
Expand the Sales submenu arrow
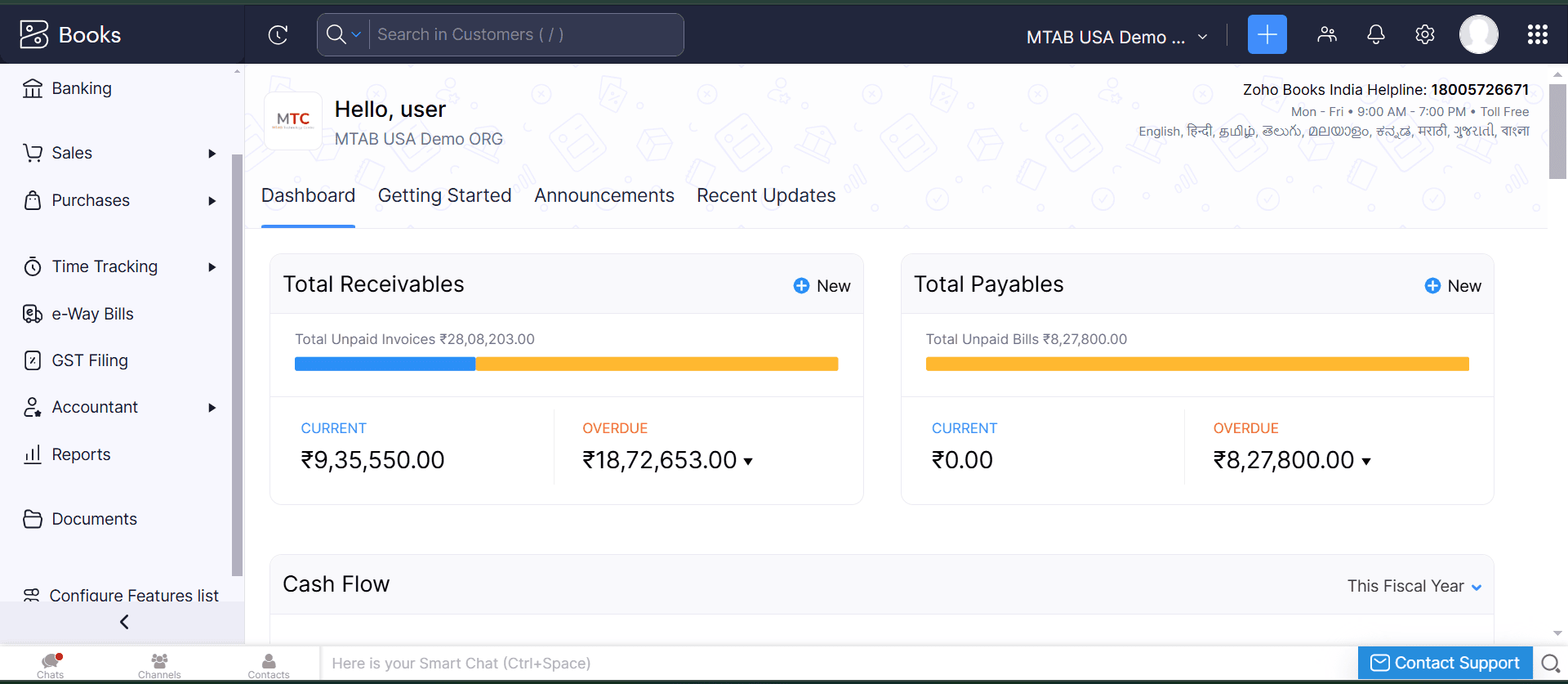pyautogui.click(x=212, y=154)
